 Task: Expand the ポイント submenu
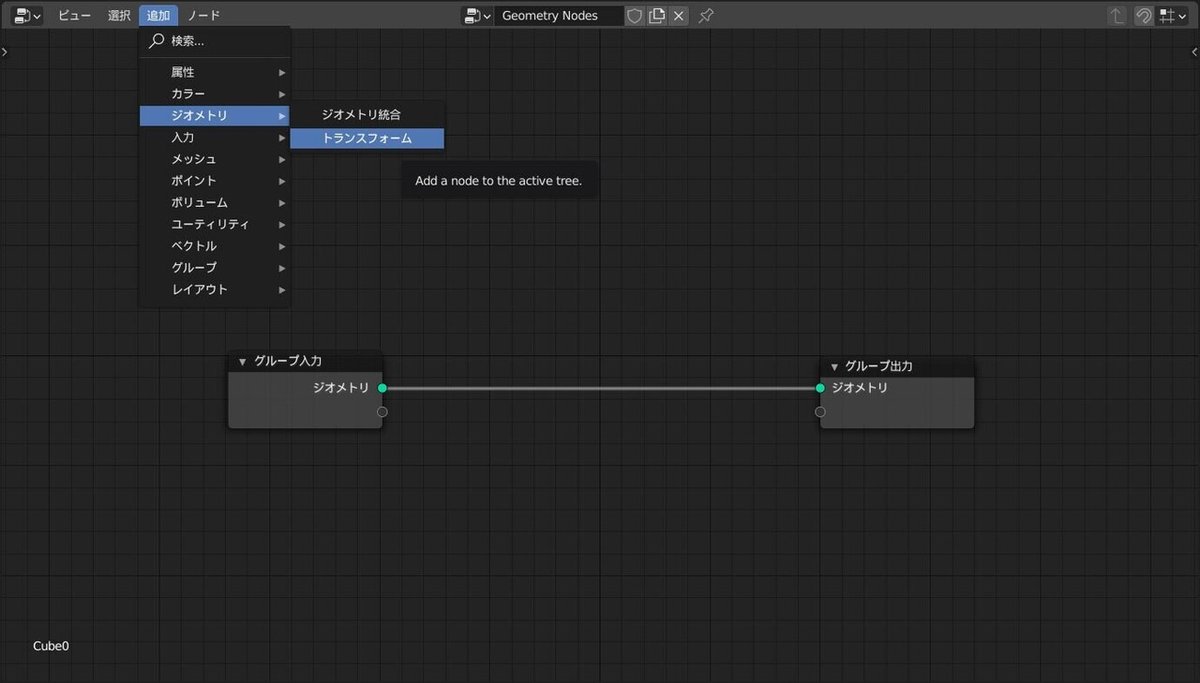(215, 181)
